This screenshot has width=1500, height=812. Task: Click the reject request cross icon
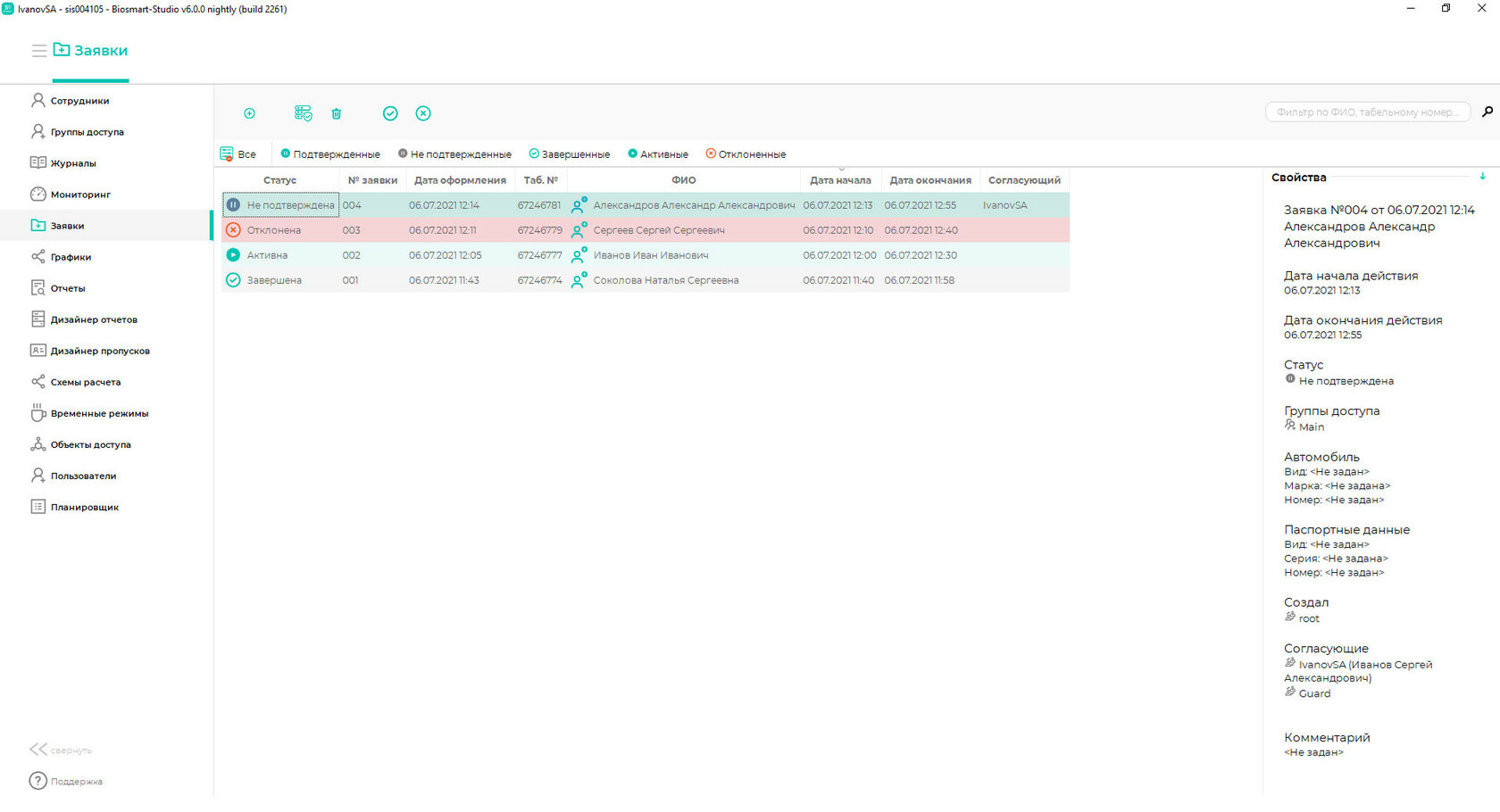(423, 113)
